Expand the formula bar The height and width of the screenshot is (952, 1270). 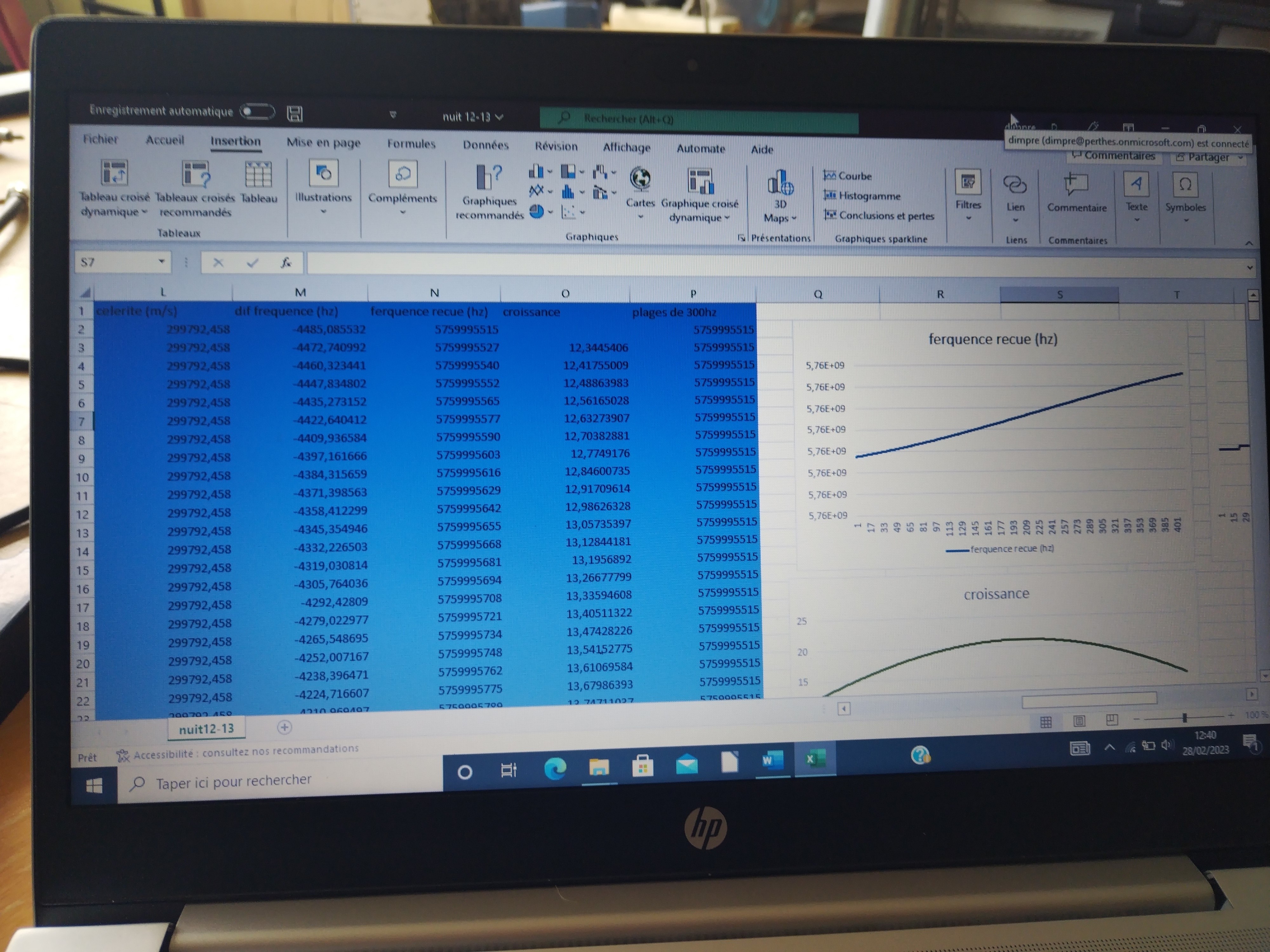pyautogui.click(x=1249, y=268)
